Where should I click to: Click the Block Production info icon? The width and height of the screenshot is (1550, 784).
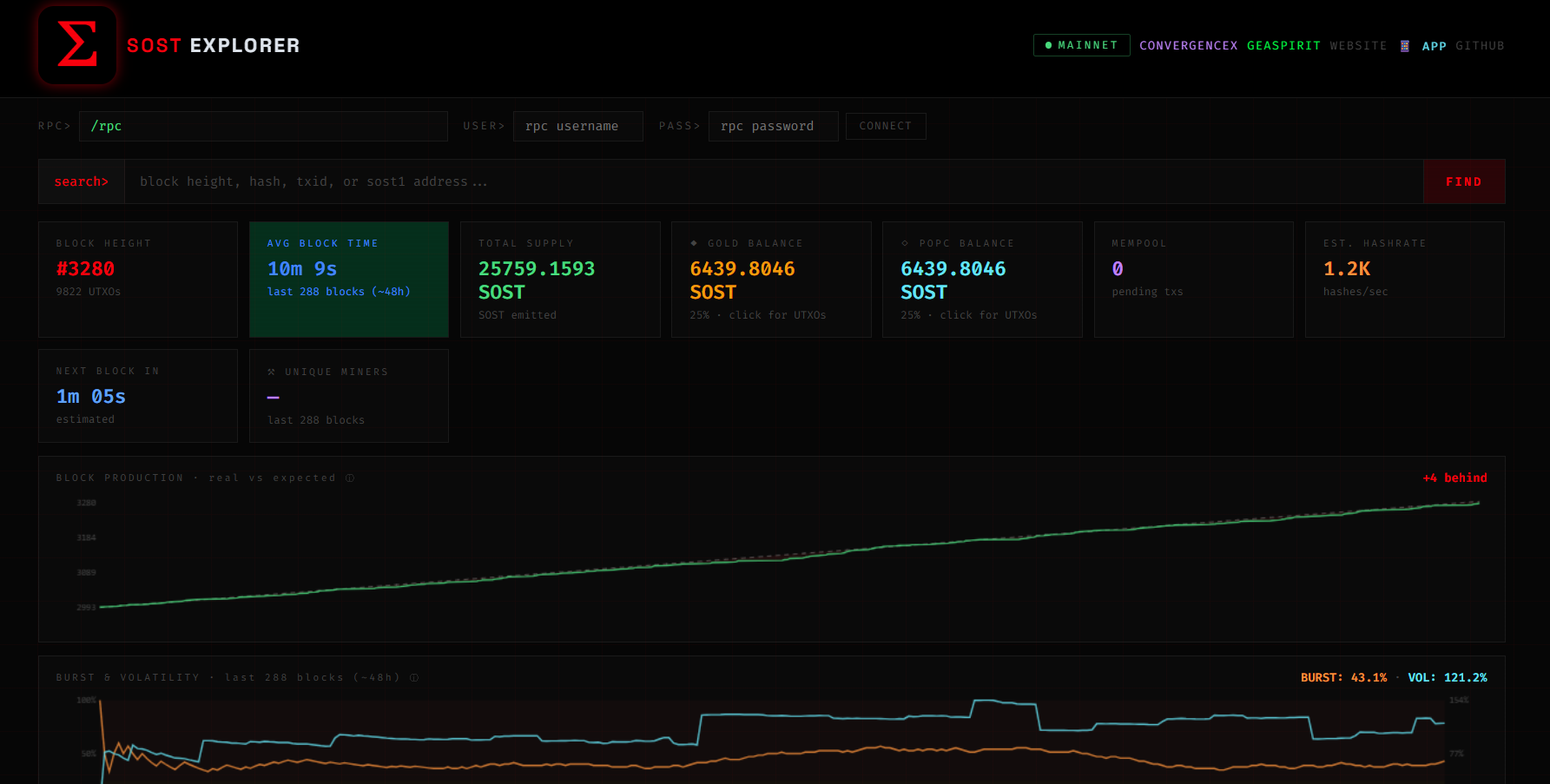pos(350,478)
